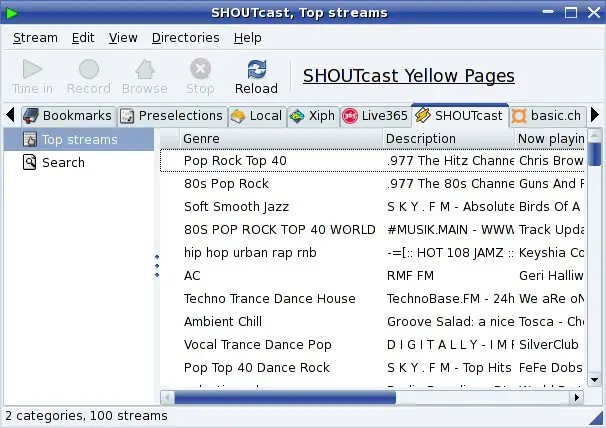Screen dimensions: 606x428
Task: Click the Browse home icon
Action: (145, 69)
